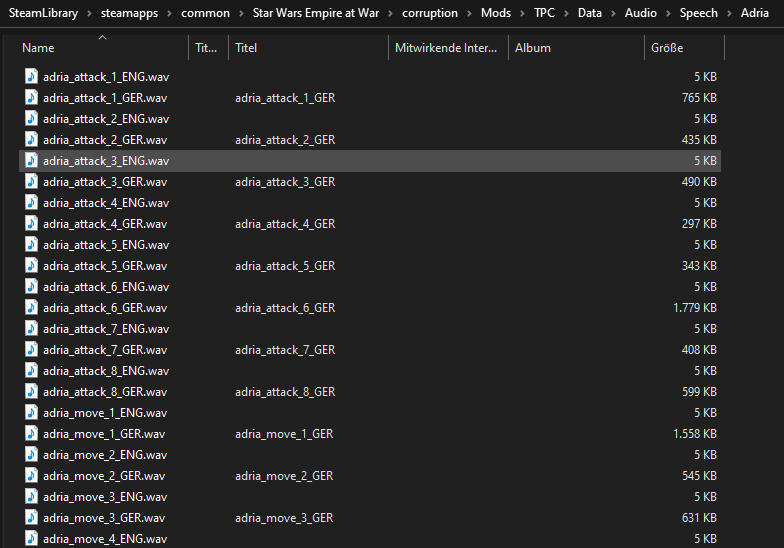Image resolution: width=784 pixels, height=548 pixels.
Task: Click the audio icon of adria_move_1_GER.wav
Action: click(31, 433)
